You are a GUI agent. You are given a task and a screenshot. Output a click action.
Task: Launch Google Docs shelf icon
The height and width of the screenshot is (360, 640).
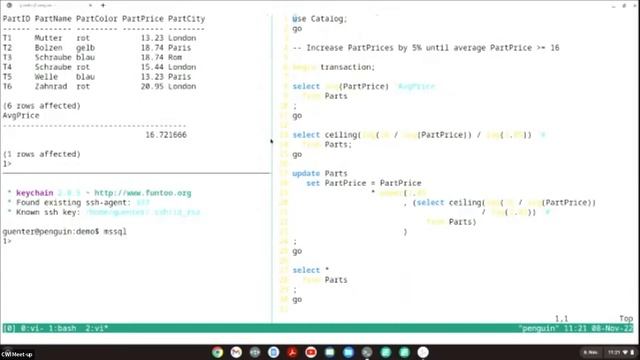[x=273, y=352]
